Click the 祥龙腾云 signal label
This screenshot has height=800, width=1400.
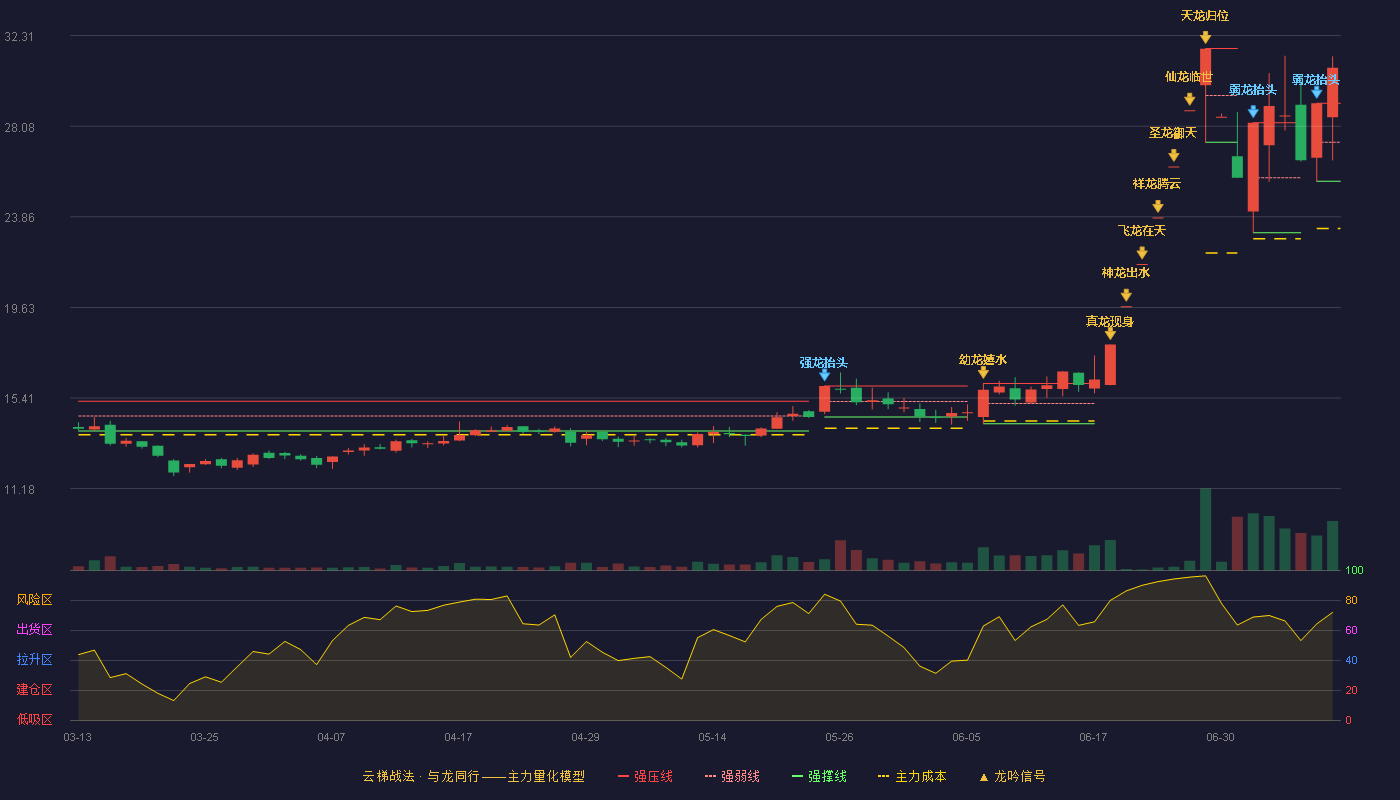1157,184
